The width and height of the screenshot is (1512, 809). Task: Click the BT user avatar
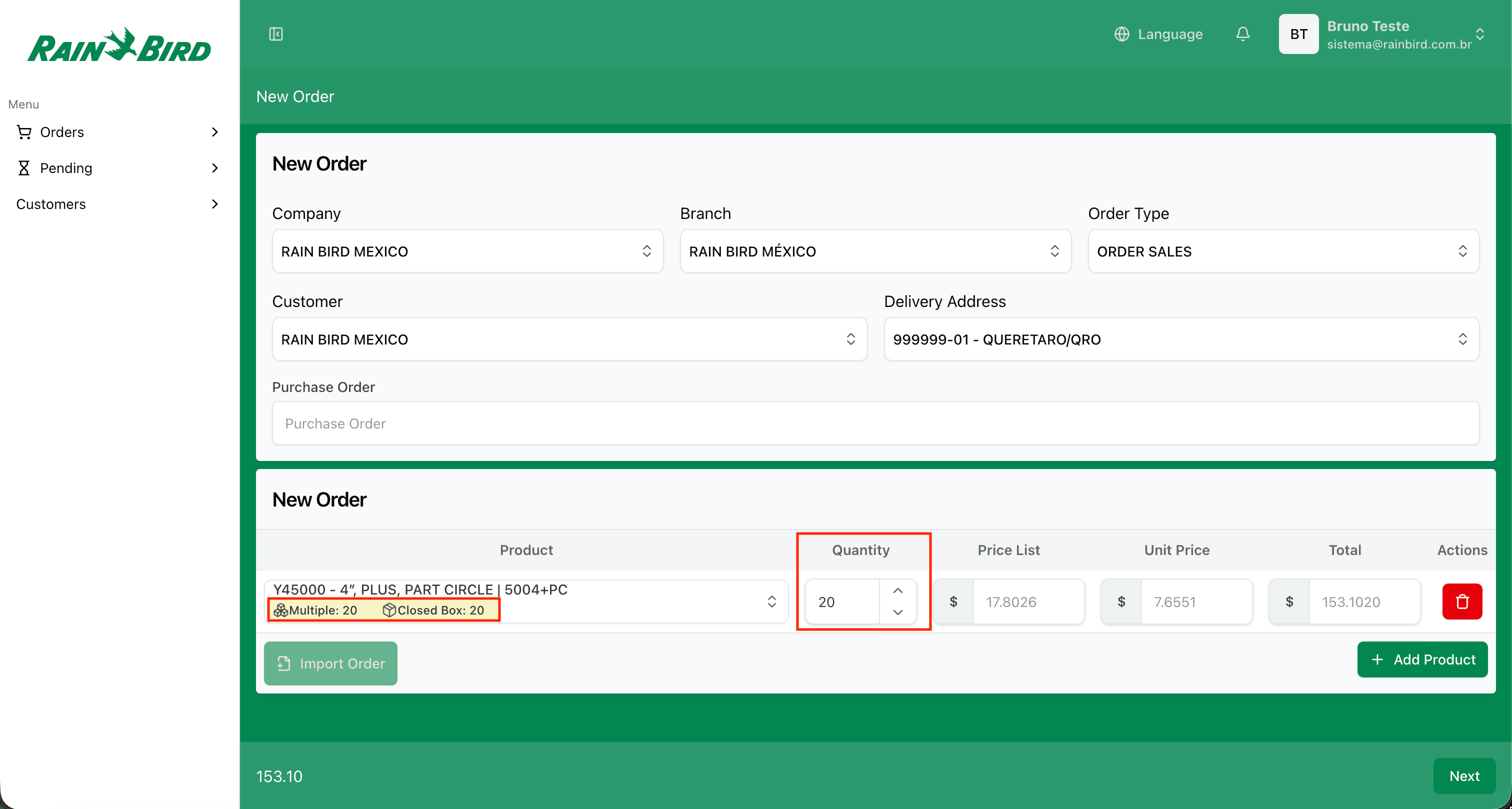point(1298,34)
